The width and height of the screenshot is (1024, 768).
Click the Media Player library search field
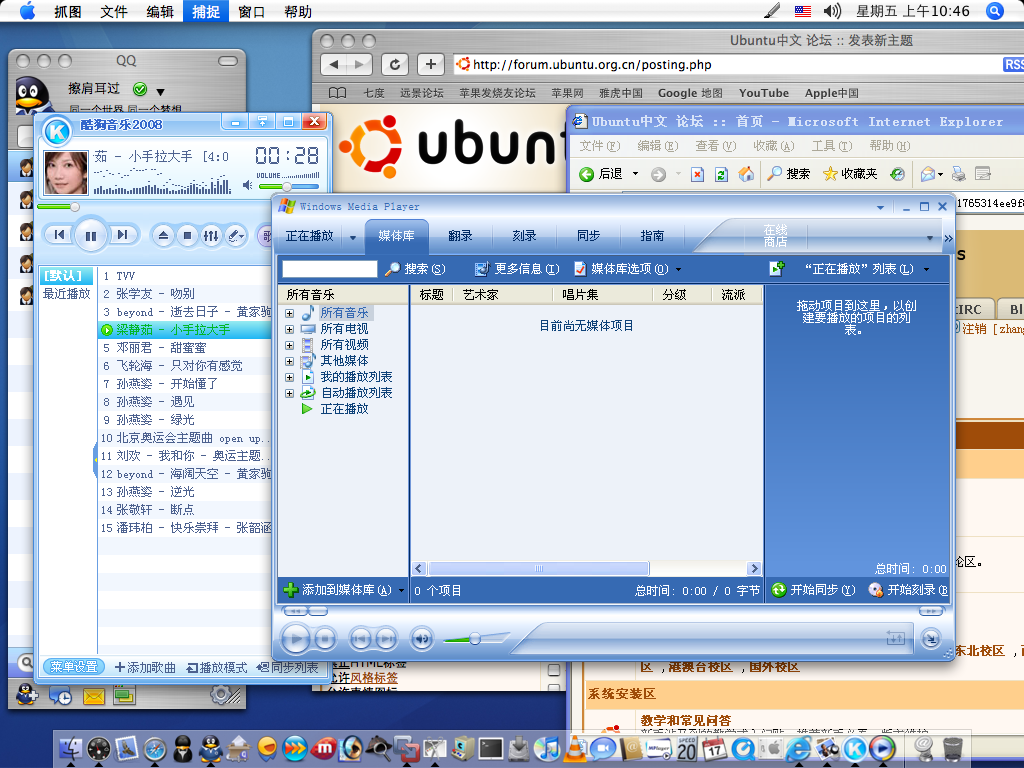(330, 268)
